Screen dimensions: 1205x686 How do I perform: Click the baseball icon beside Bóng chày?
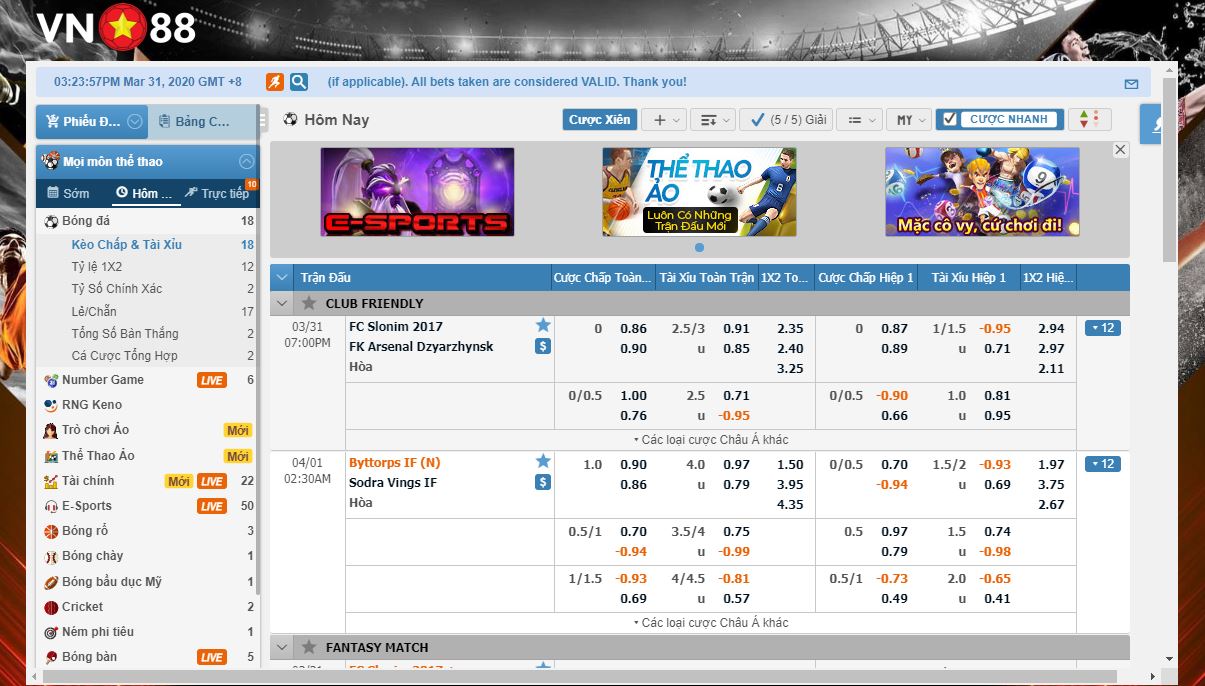[51, 556]
